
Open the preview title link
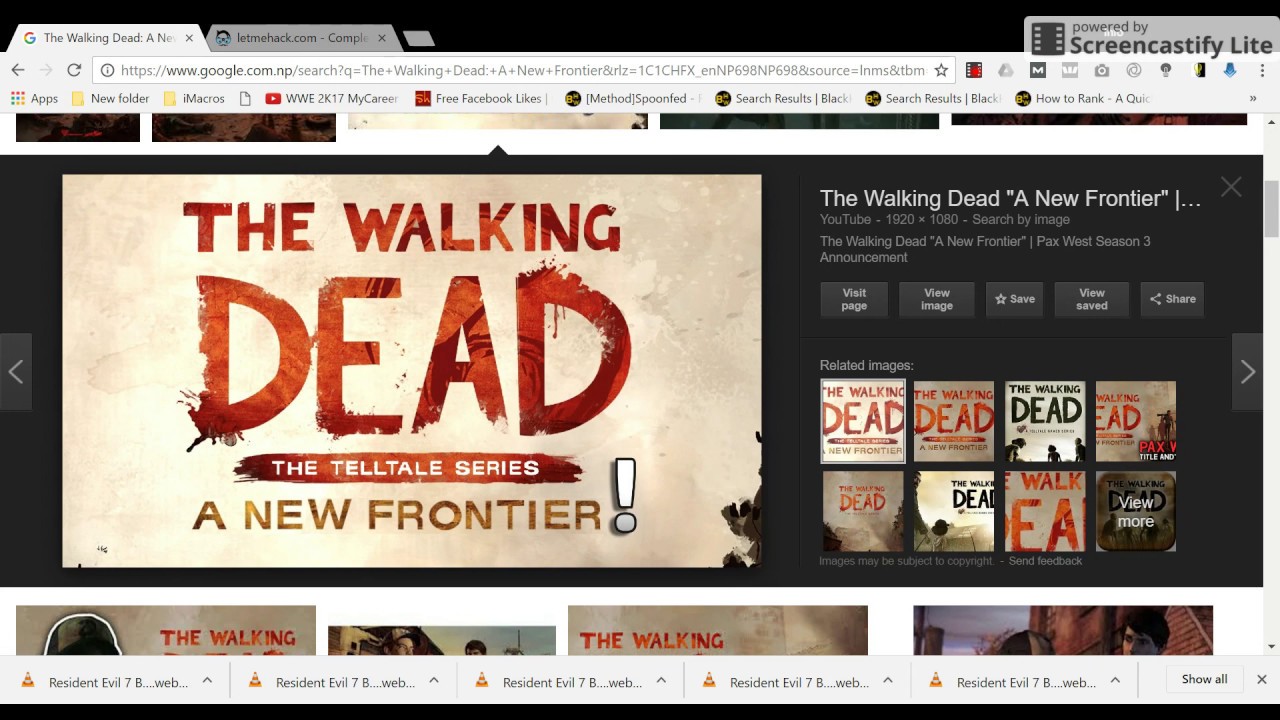(x=1010, y=198)
